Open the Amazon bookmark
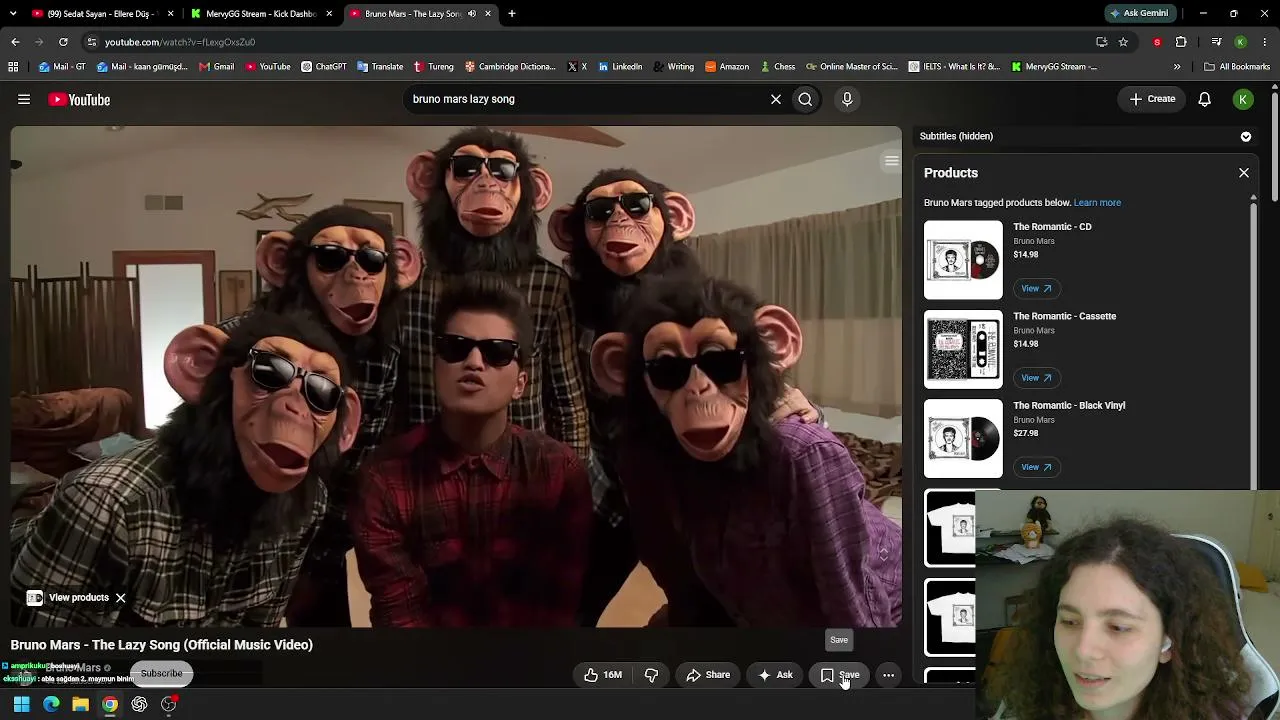1280x720 pixels. pyautogui.click(x=726, y=67)
